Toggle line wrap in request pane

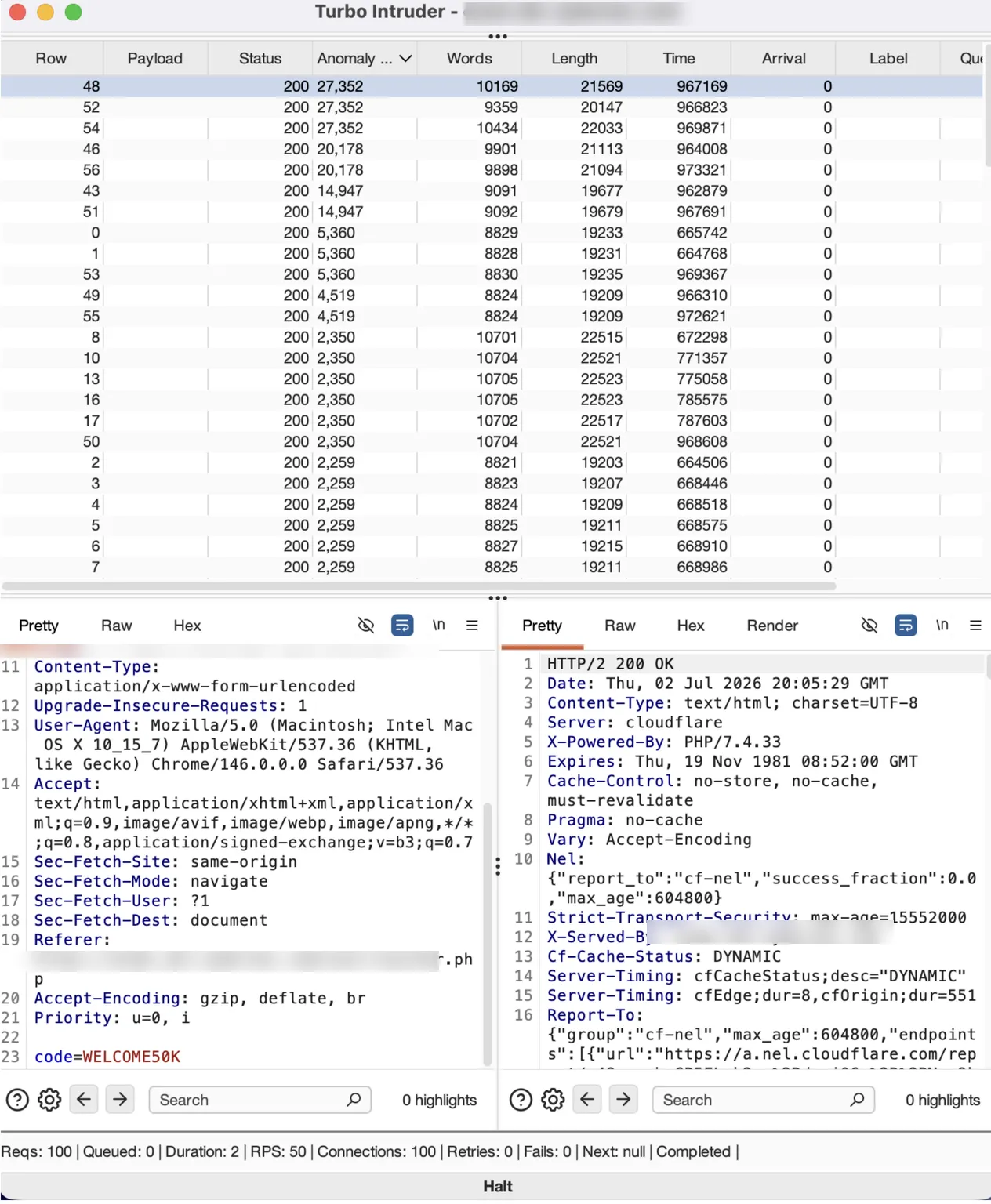[x=402, y=626]
